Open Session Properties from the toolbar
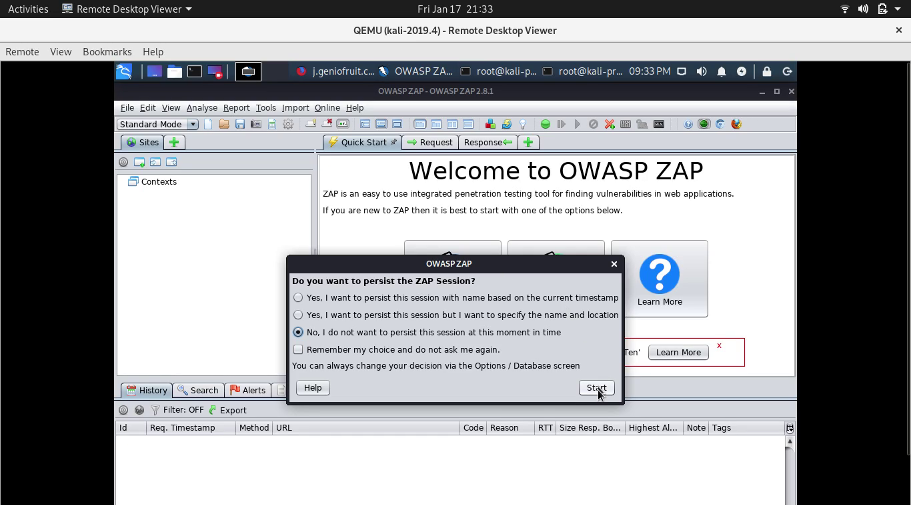 272,124
